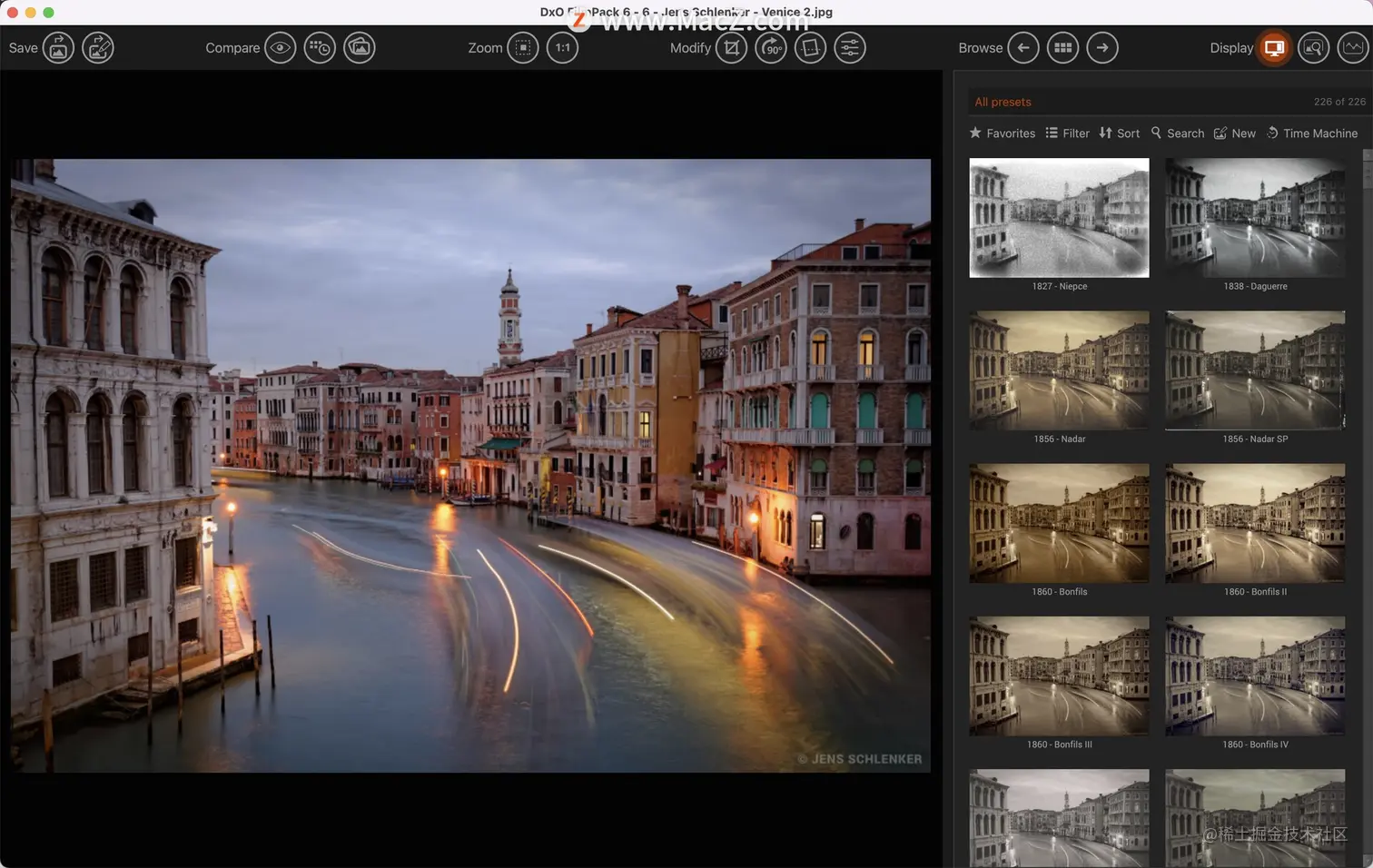Click the Save As export-with-pencil icon
1373x868 pixels.
click(98, 48)
